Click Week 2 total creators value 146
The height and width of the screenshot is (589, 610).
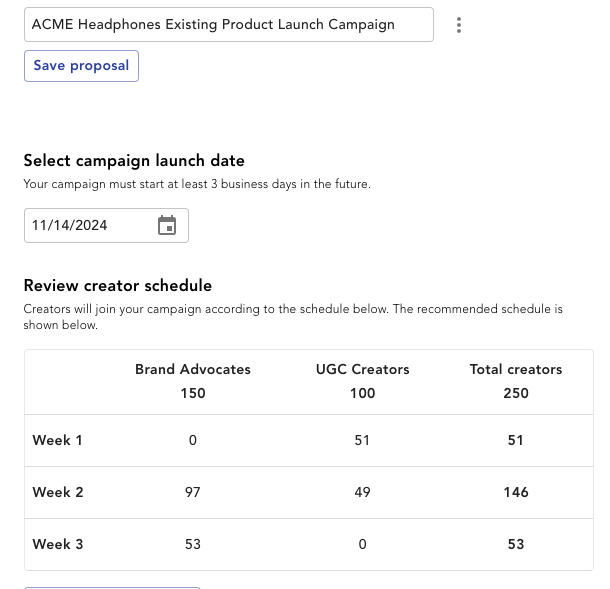tap(515, 492)
